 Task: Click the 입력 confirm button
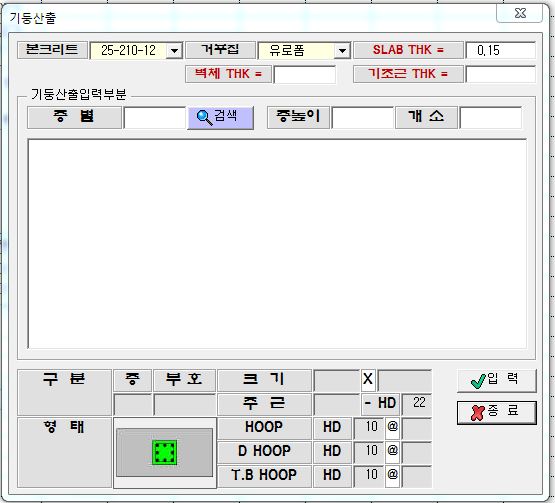click(497, 381)
